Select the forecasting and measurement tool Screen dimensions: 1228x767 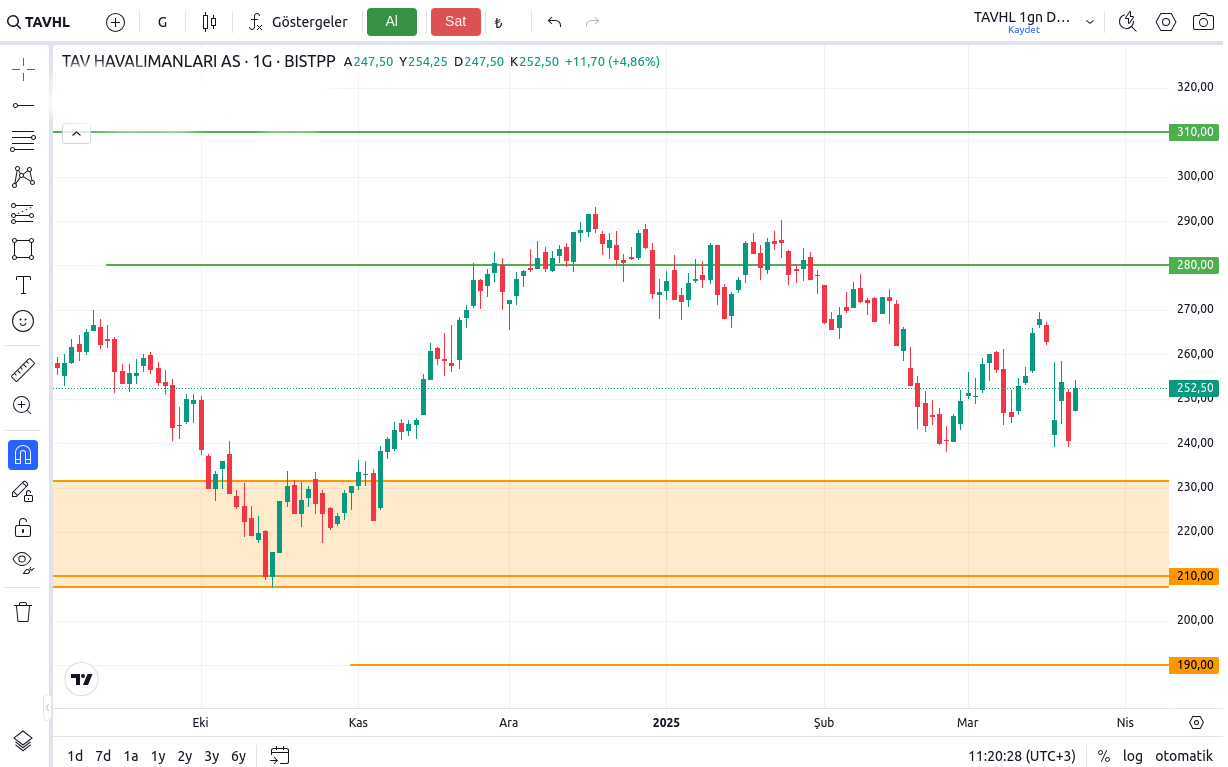click(23, 213)
